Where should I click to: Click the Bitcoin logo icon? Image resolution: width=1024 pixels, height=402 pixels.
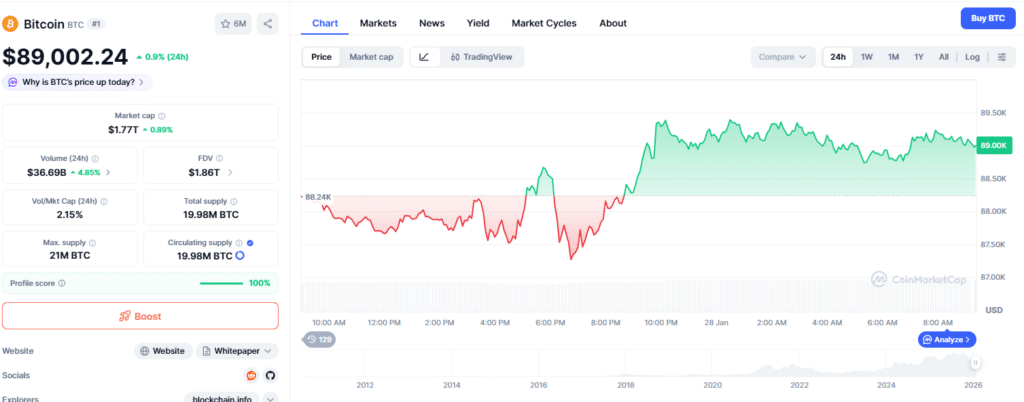point(10,24)
